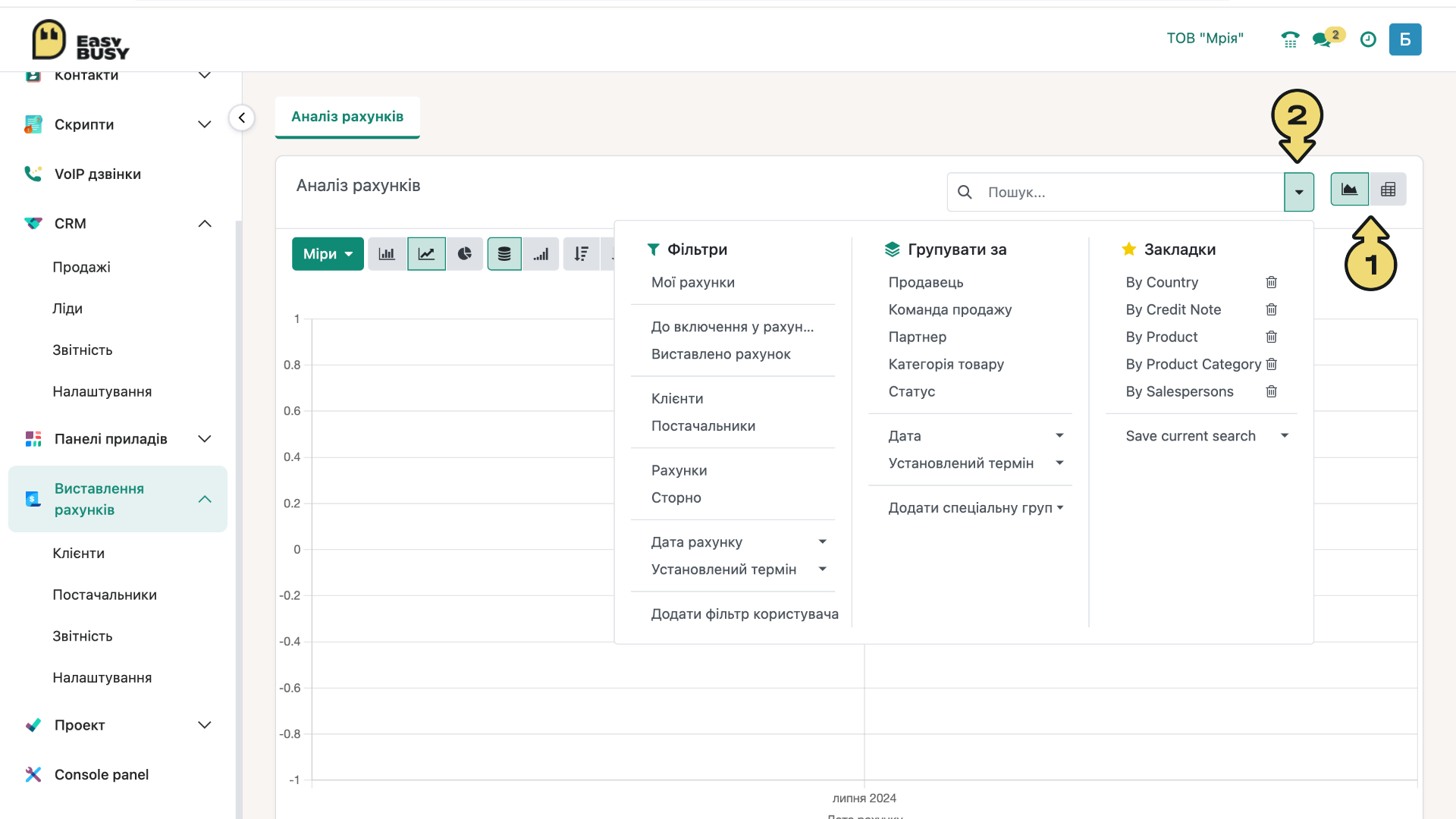This screenshot has height=819, width=1456.
Task: Switch to pie chart mode
Action: (x=465, y=254)
